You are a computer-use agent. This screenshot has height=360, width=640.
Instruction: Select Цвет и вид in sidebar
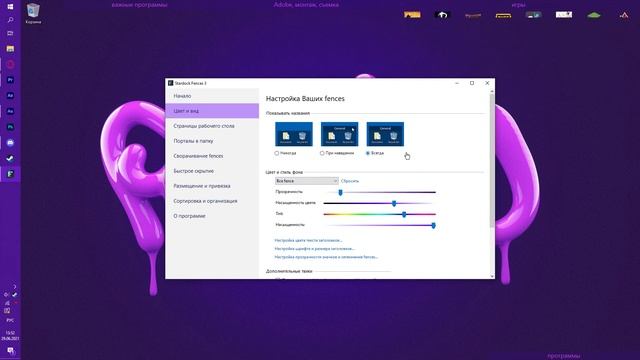[212, 111]
